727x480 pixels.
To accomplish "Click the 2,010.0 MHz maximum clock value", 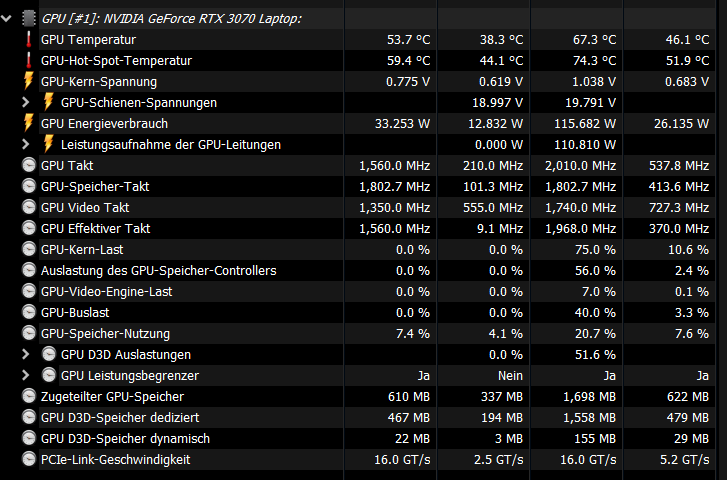I will (580, 166).
